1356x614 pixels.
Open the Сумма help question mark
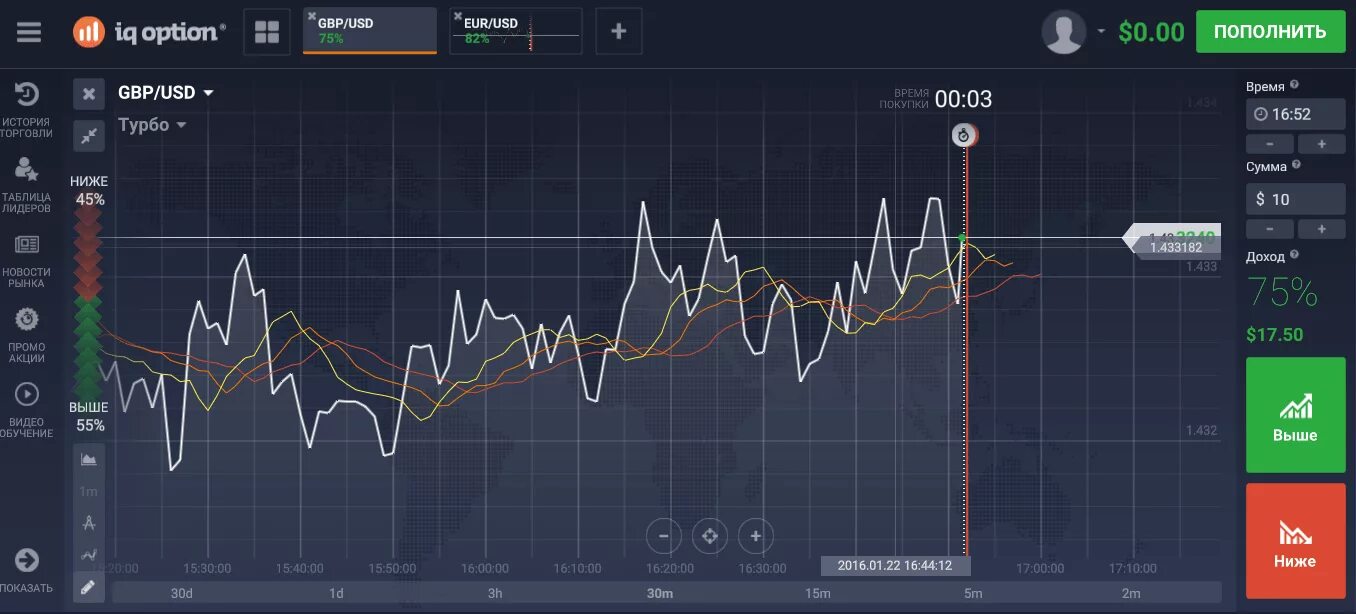tap(1297, 166)
